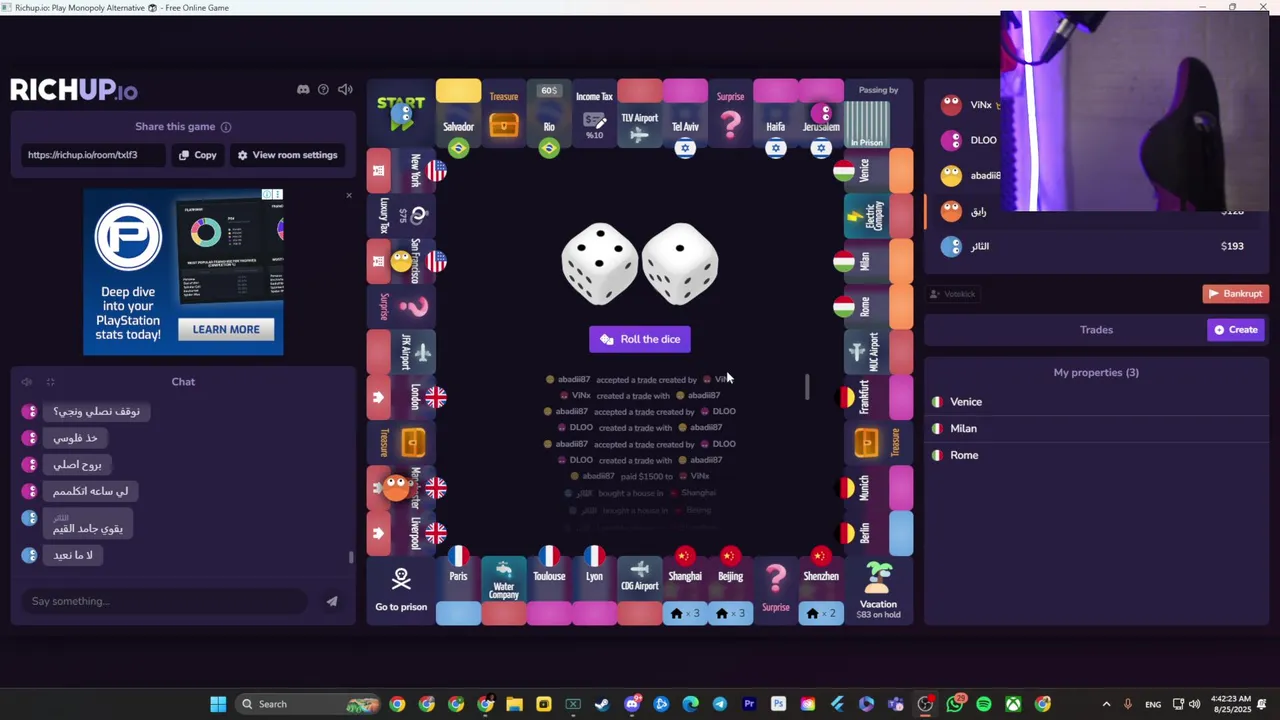Click the top Surprise question mark tile
Screen dimensions: 1280x720
point(731,114)
